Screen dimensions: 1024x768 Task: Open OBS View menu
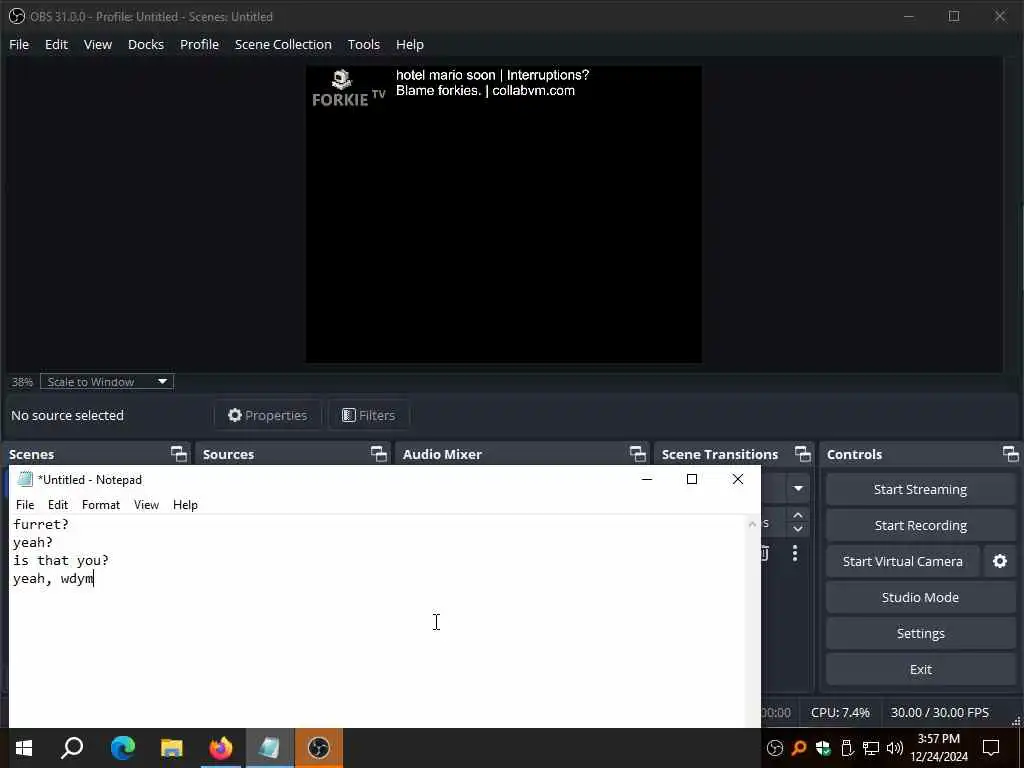tap(97, 44)
